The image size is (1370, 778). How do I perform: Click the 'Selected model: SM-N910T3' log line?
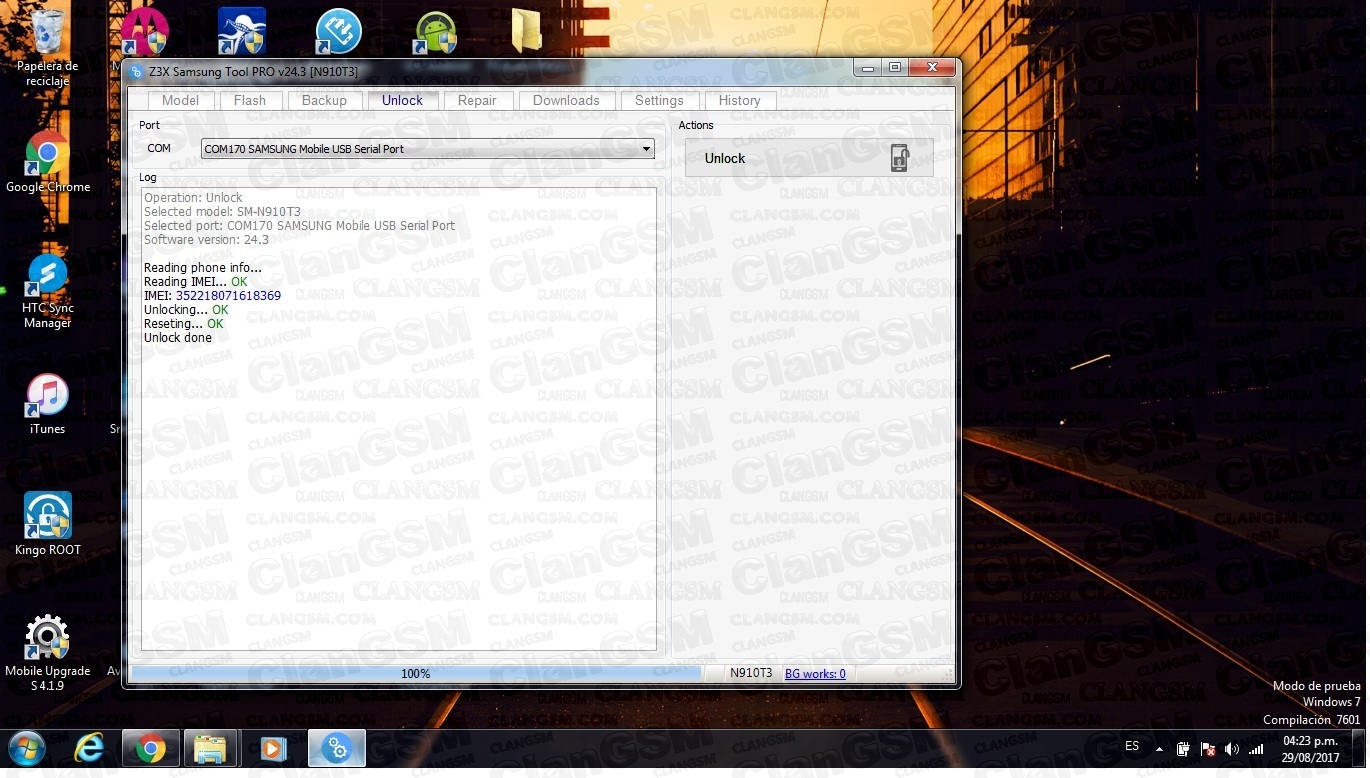(x=222, y=212)
